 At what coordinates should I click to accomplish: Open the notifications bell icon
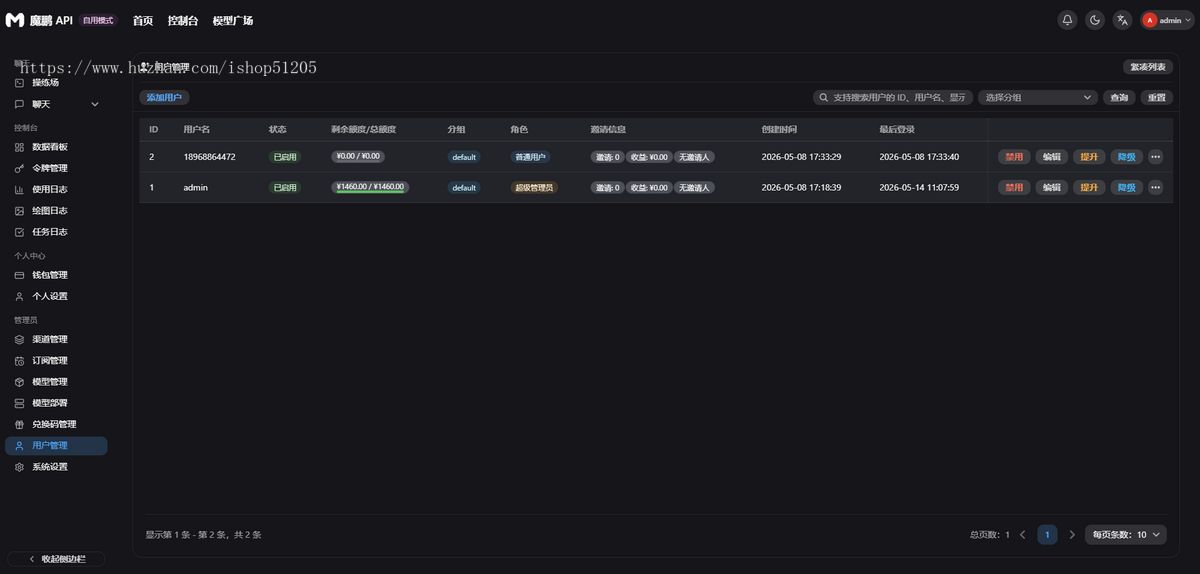(1068, 20)
